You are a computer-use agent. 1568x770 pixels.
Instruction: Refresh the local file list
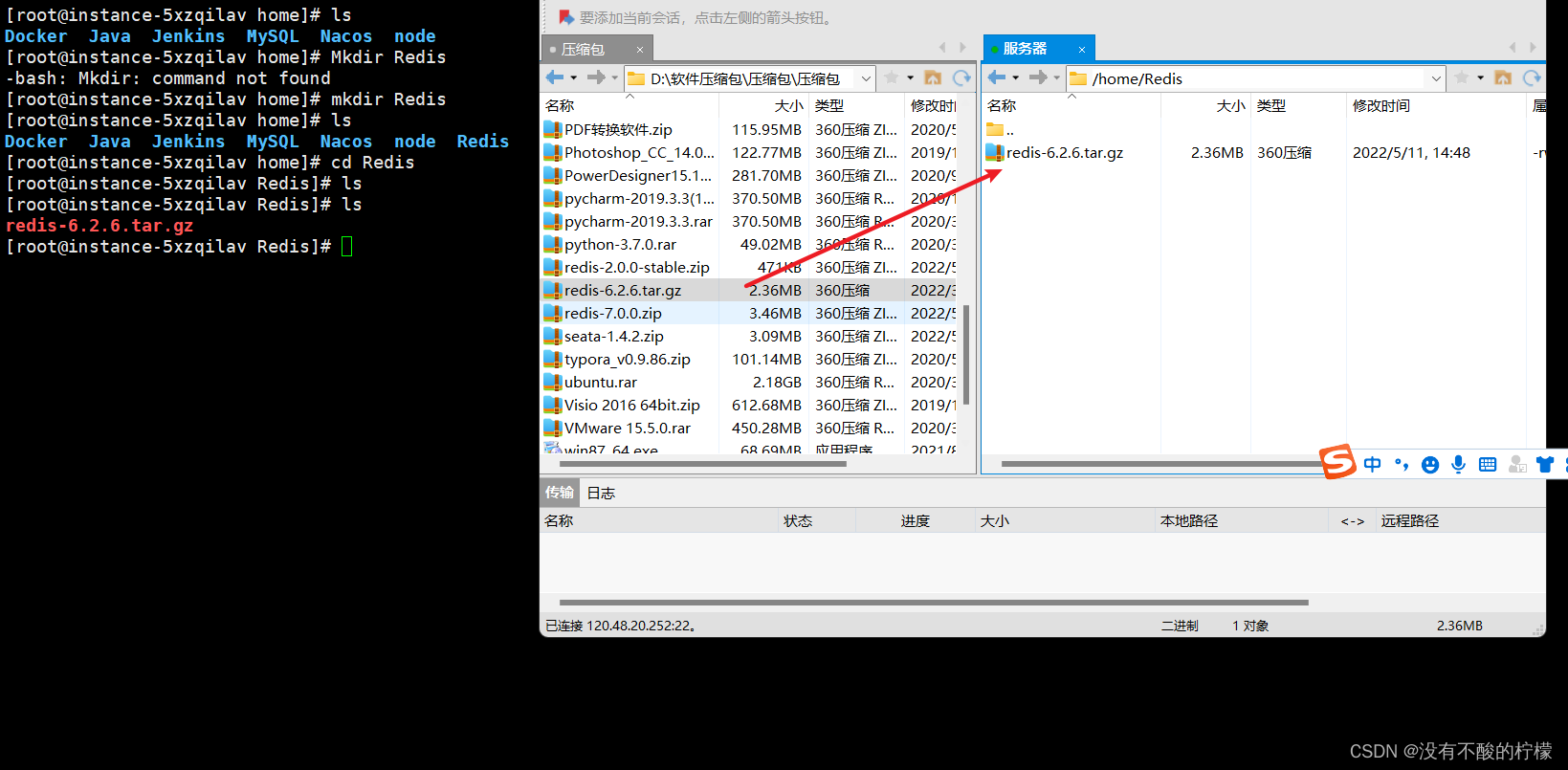(961, 77)
